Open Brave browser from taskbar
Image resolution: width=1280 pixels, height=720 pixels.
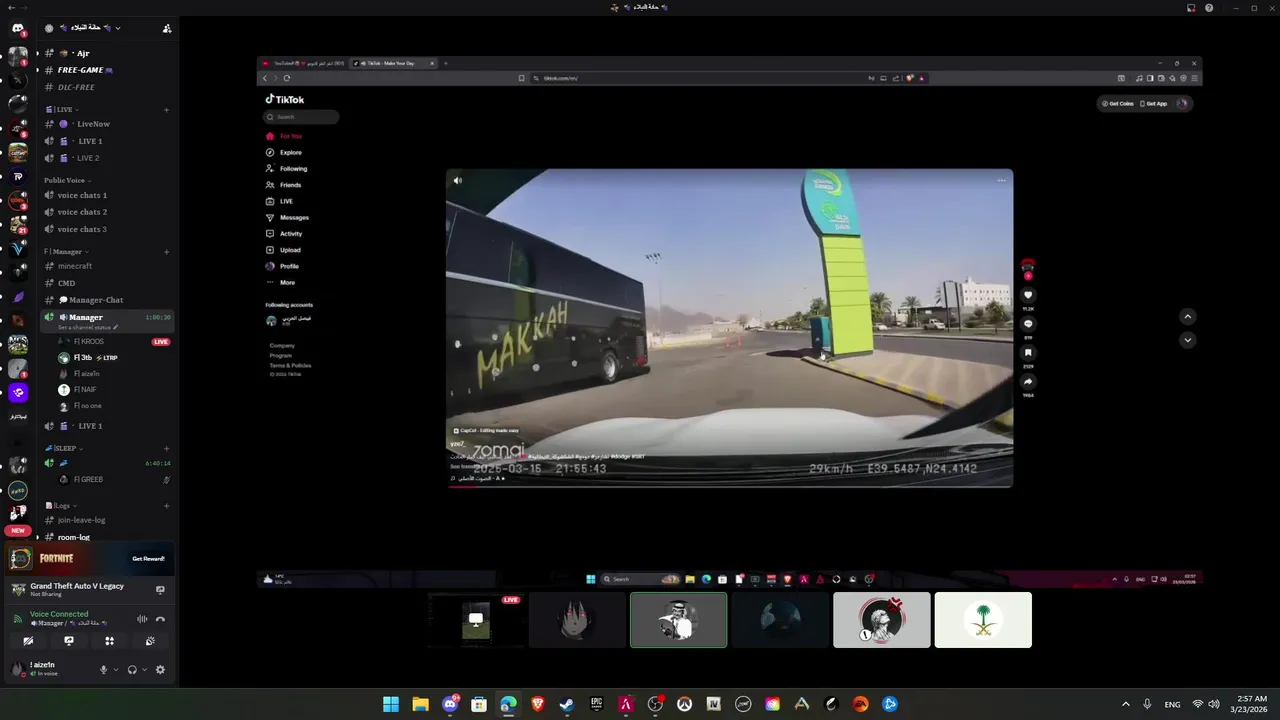coord(538,704)
